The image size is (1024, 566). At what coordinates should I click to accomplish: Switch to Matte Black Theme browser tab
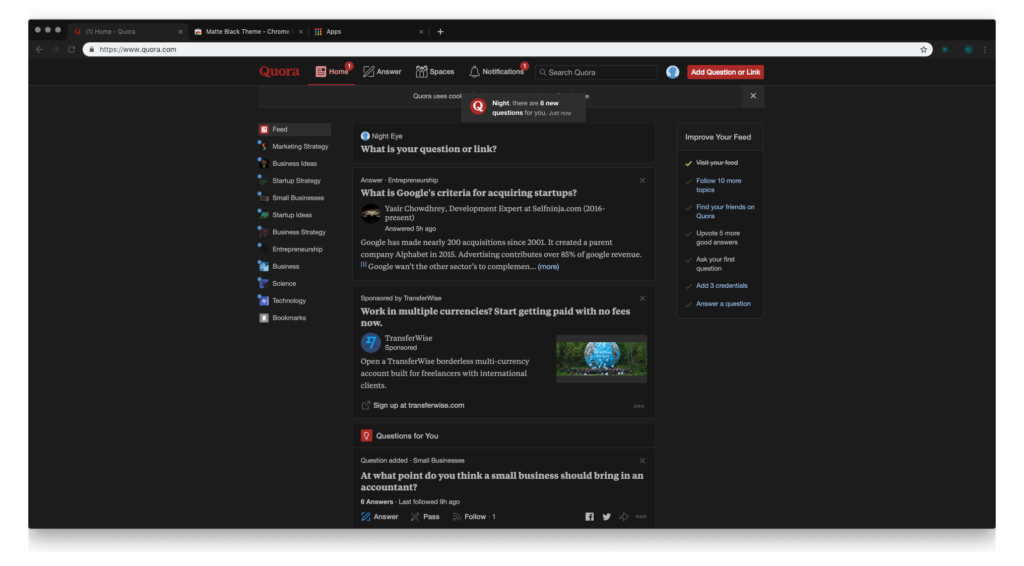(x=247, y=31)
